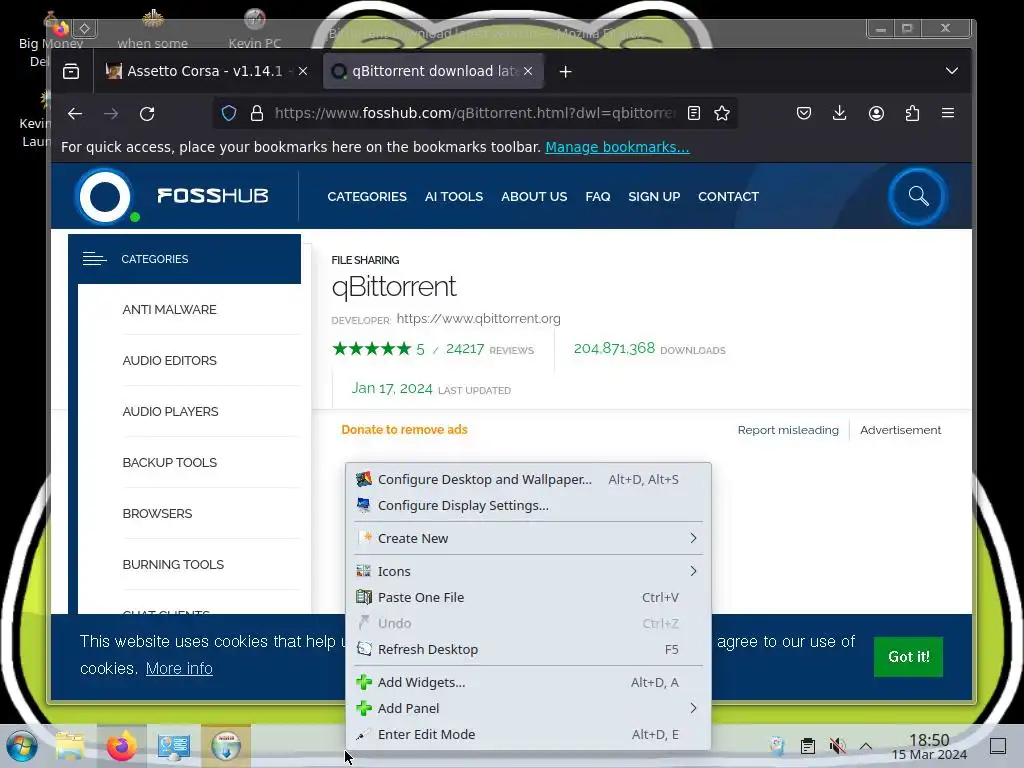1024x768 pixels.
Task: Open tracking protection shield icon
Action: click(x=229, y=114)
